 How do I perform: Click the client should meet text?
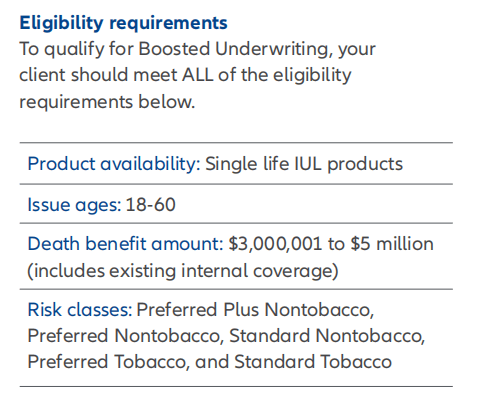98,75
